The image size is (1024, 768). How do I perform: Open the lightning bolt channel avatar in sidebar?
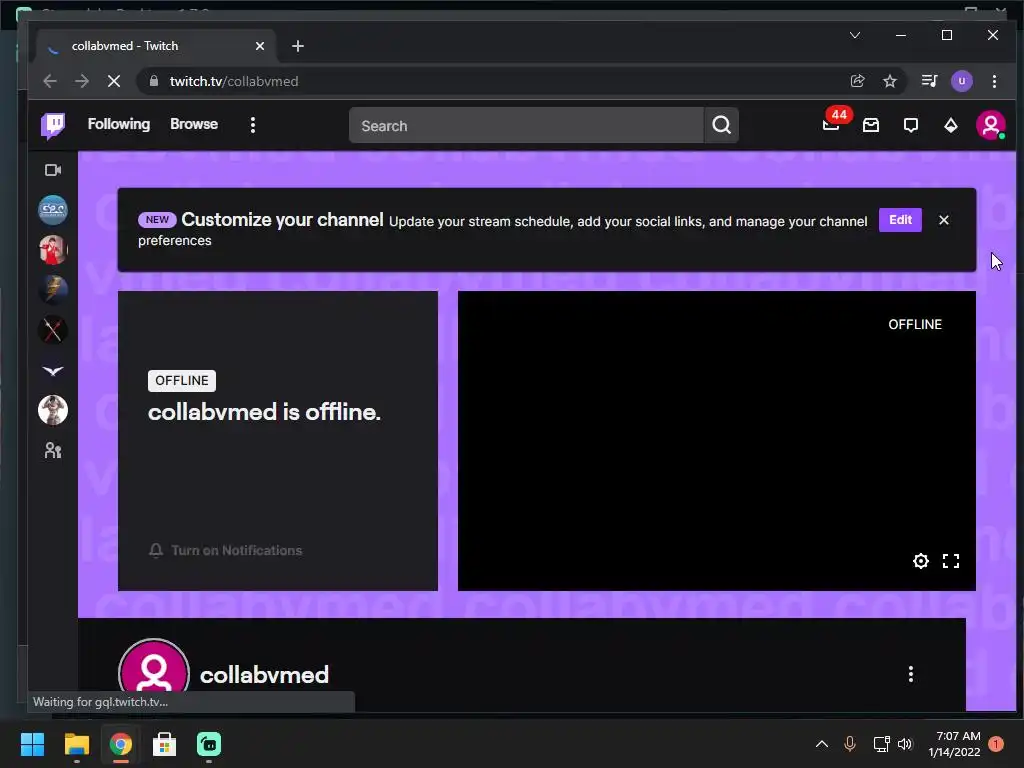click(53, 290)
